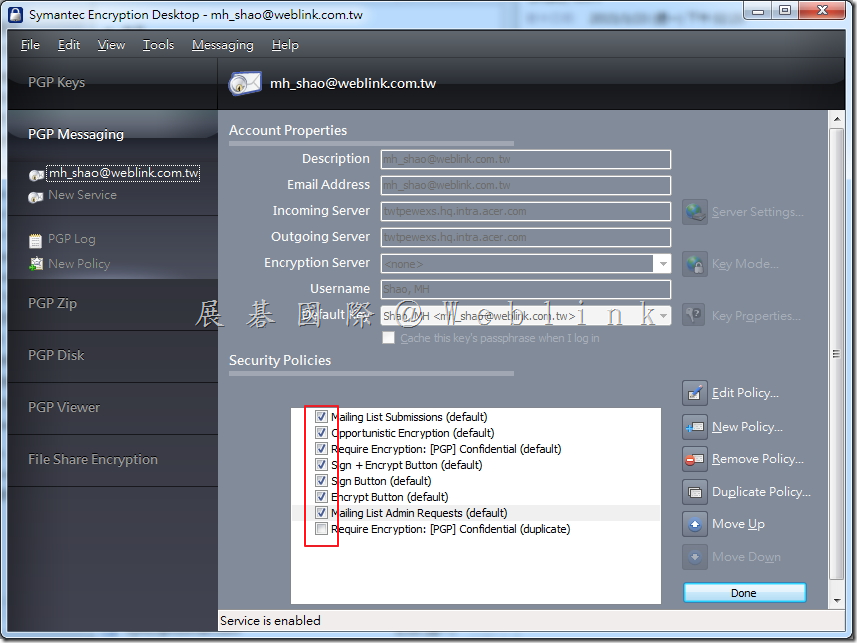Image resolution: width=857 pixels, height=643 pixels.
Task: Click the PGP Log notepad icon
Action: (36, 240)
